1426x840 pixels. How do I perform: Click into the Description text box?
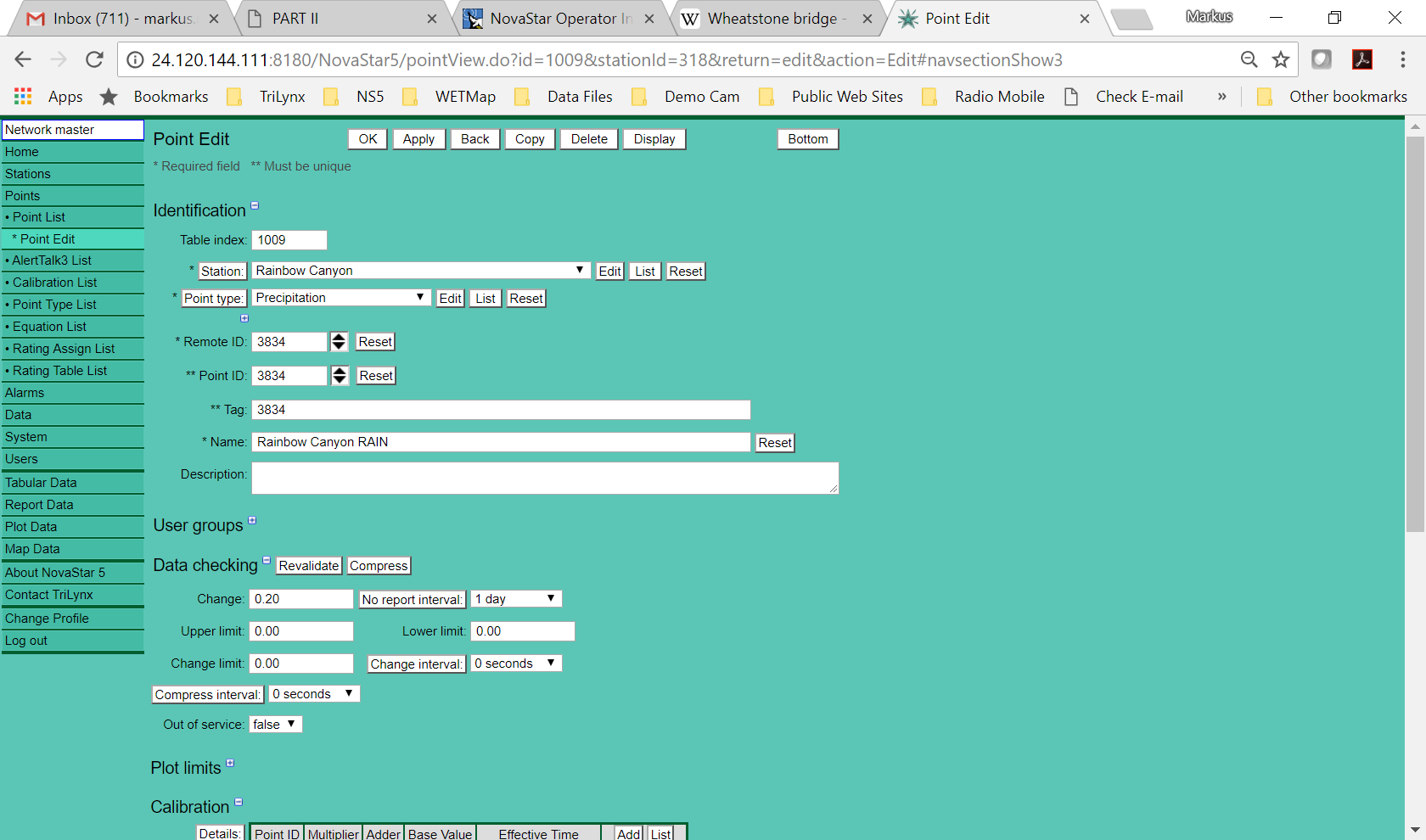(544, 478)
